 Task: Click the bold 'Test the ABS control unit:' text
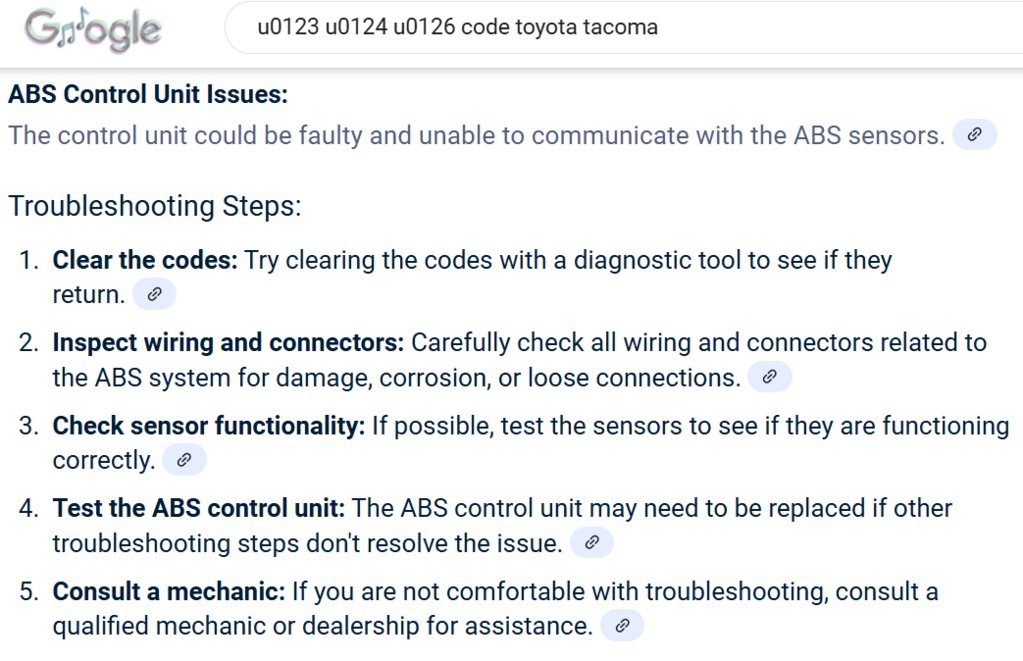198,508
